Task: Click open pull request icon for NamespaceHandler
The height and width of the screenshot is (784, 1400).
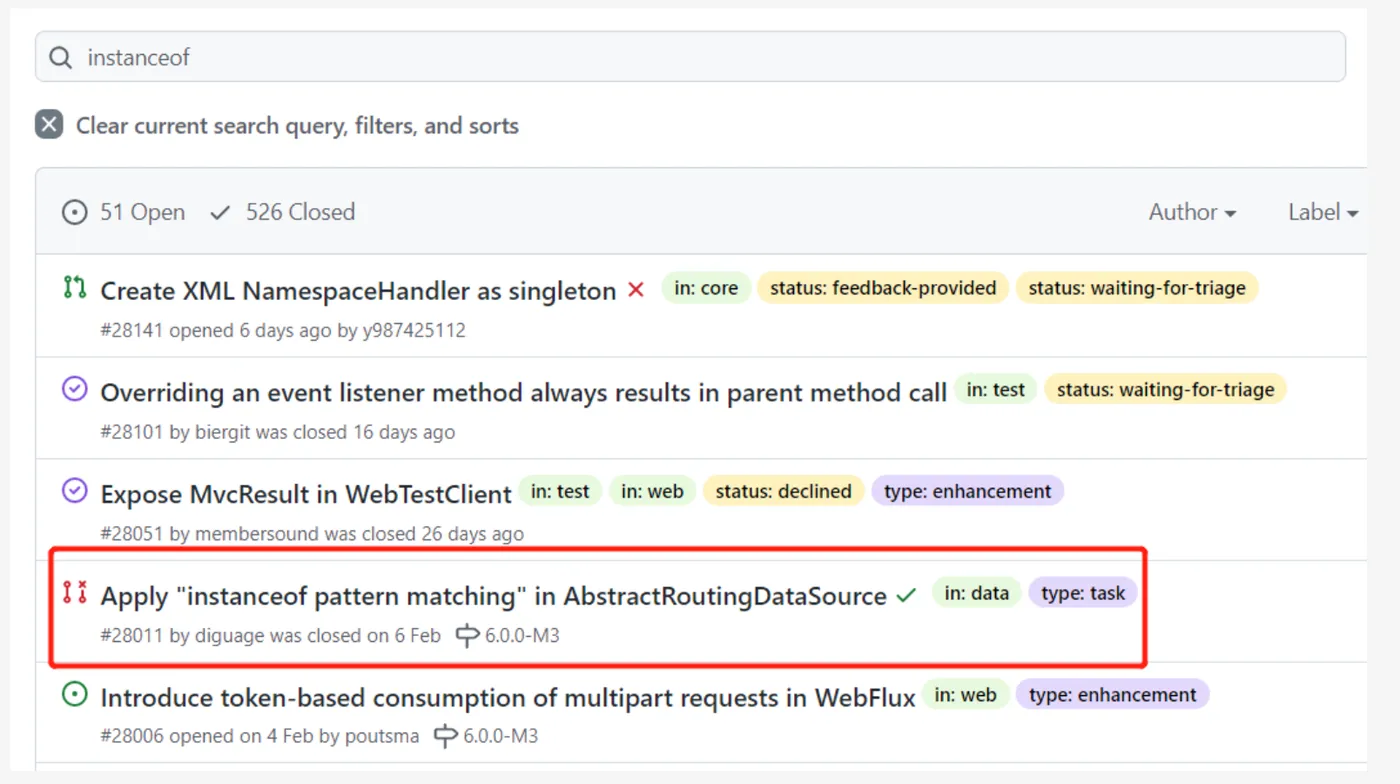Action: point(75,288)
